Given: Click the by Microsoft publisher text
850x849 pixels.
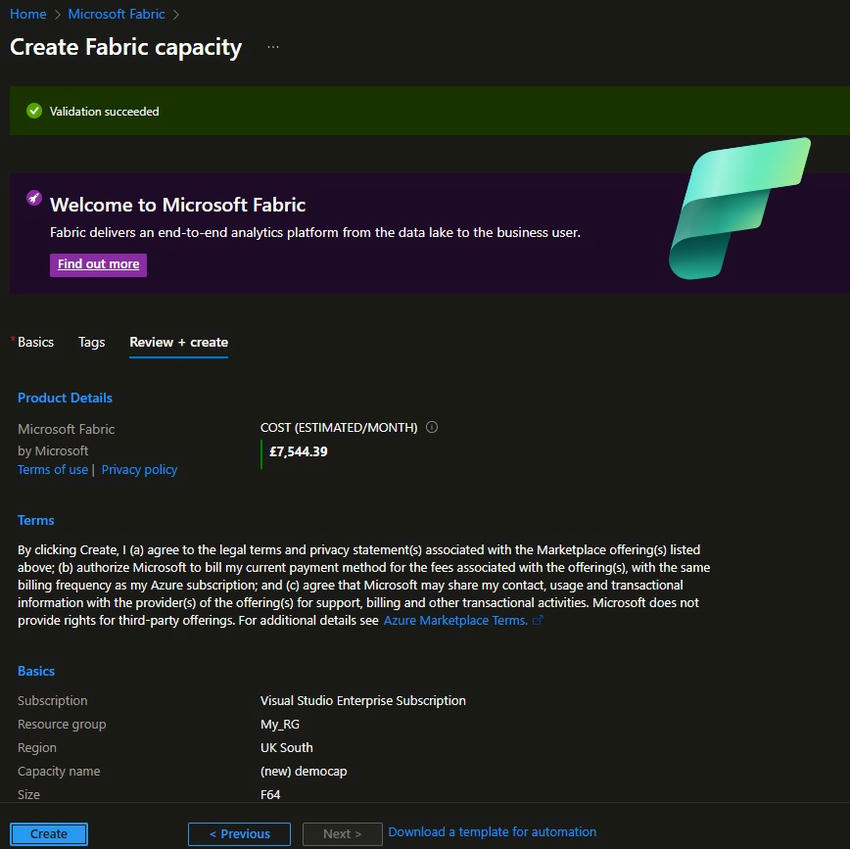Looking at the screenshot, I should (x=53, y=451).
